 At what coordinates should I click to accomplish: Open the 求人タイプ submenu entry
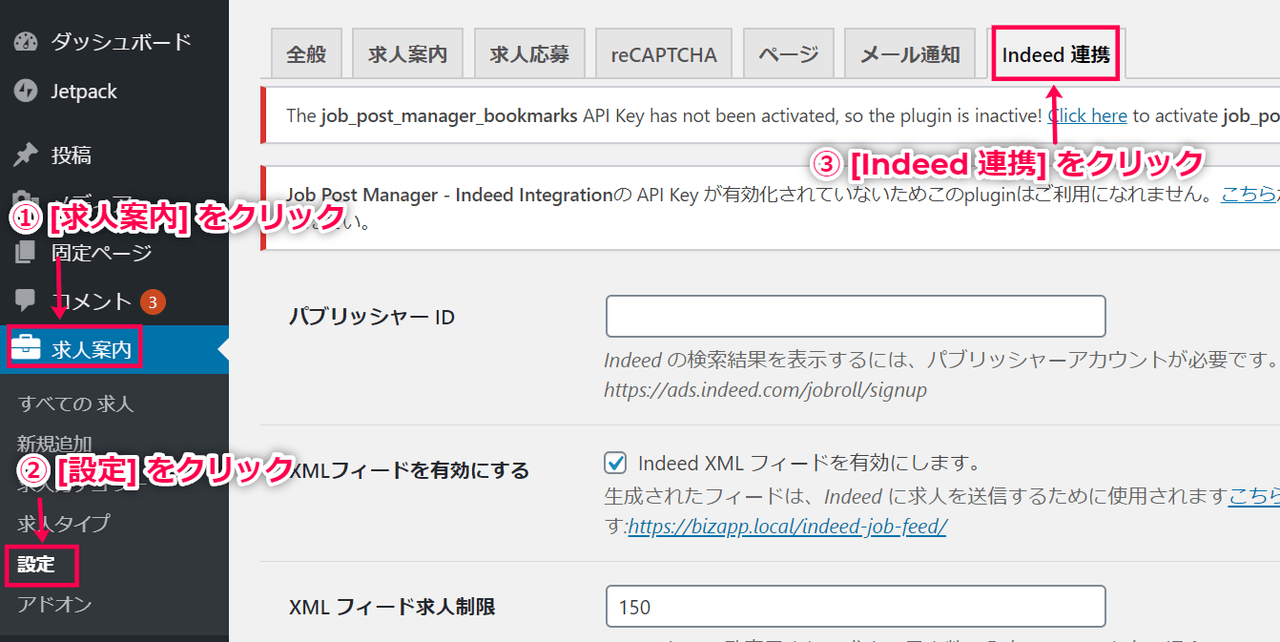point(63,523)
